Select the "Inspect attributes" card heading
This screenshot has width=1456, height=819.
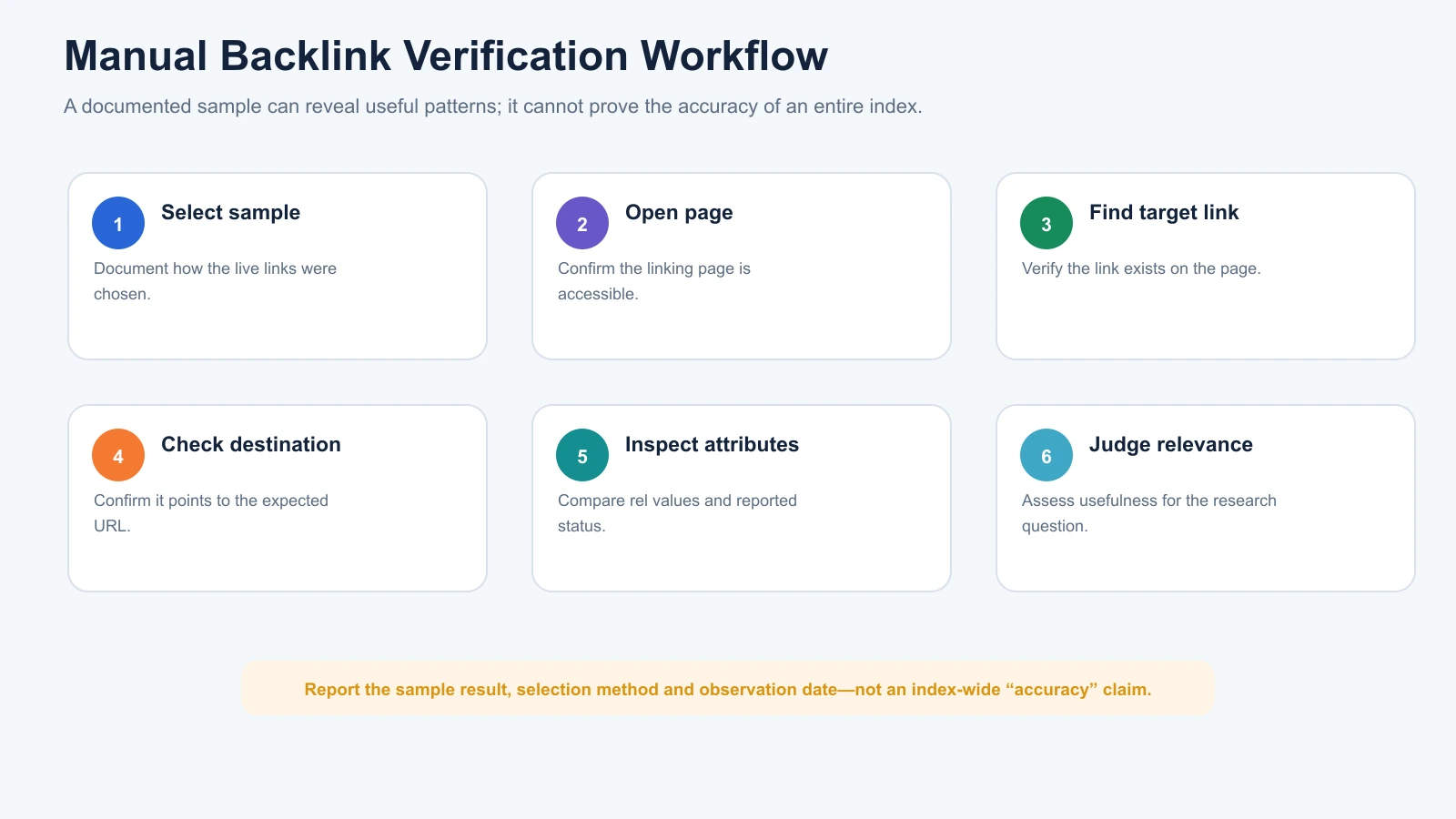[x=712, y=445]
